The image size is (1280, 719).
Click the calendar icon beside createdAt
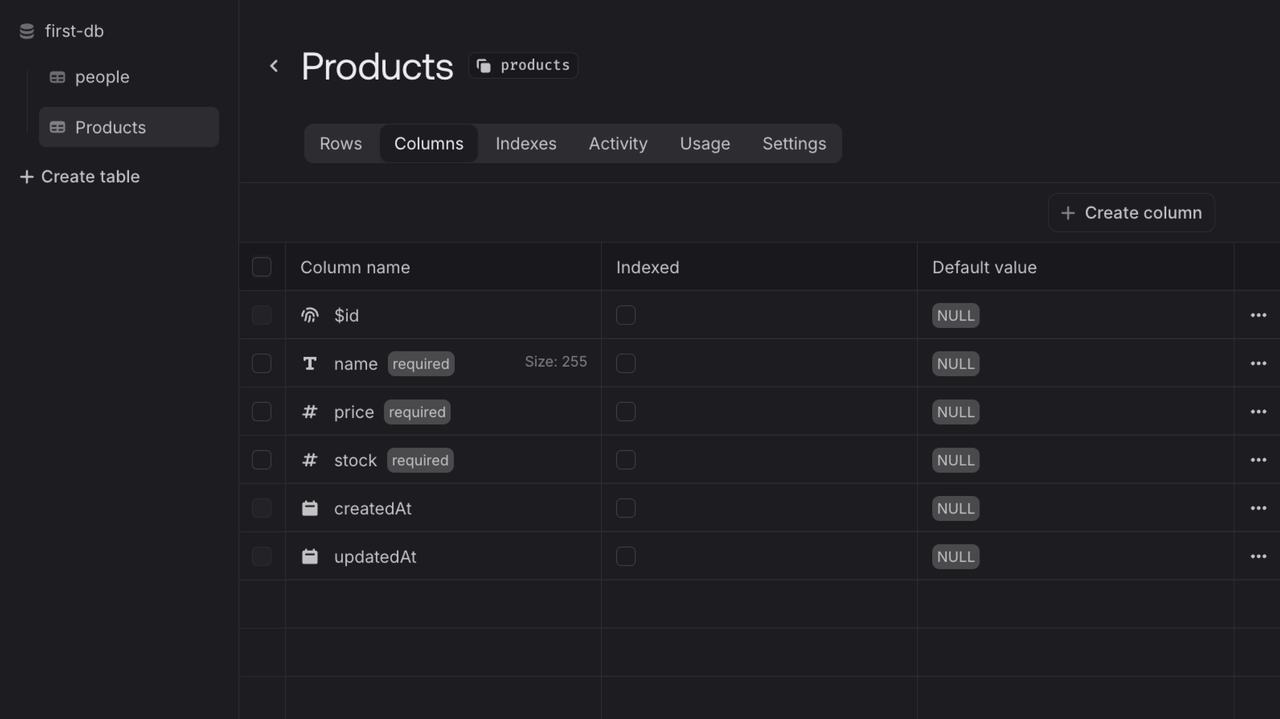tap(310, 509)
